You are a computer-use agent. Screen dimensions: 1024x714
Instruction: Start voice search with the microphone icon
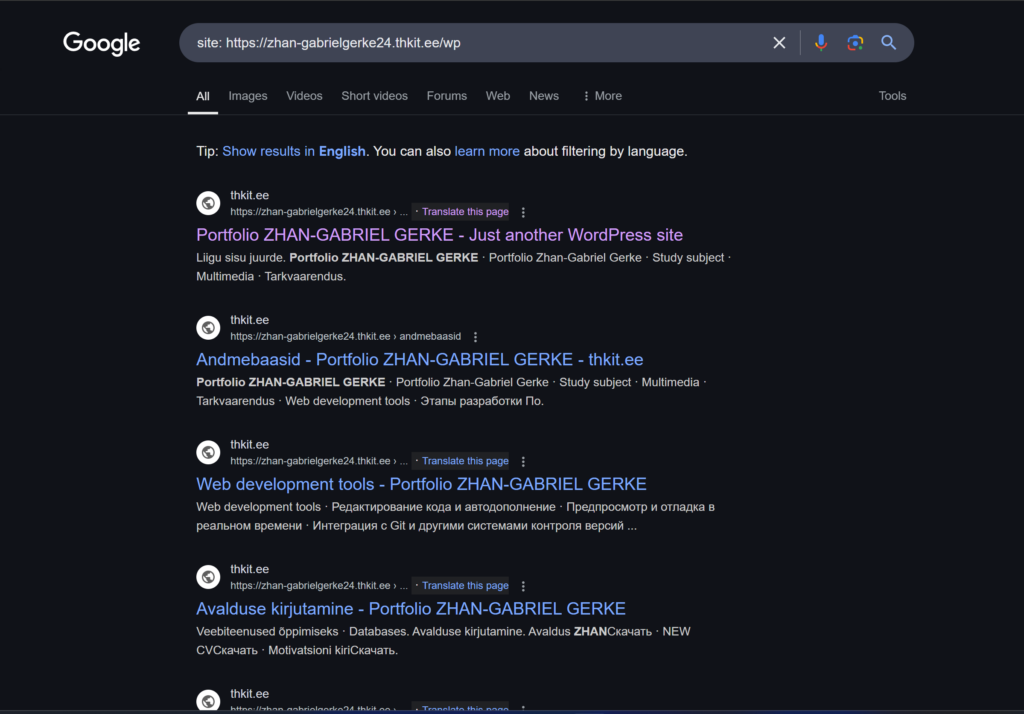821,43
